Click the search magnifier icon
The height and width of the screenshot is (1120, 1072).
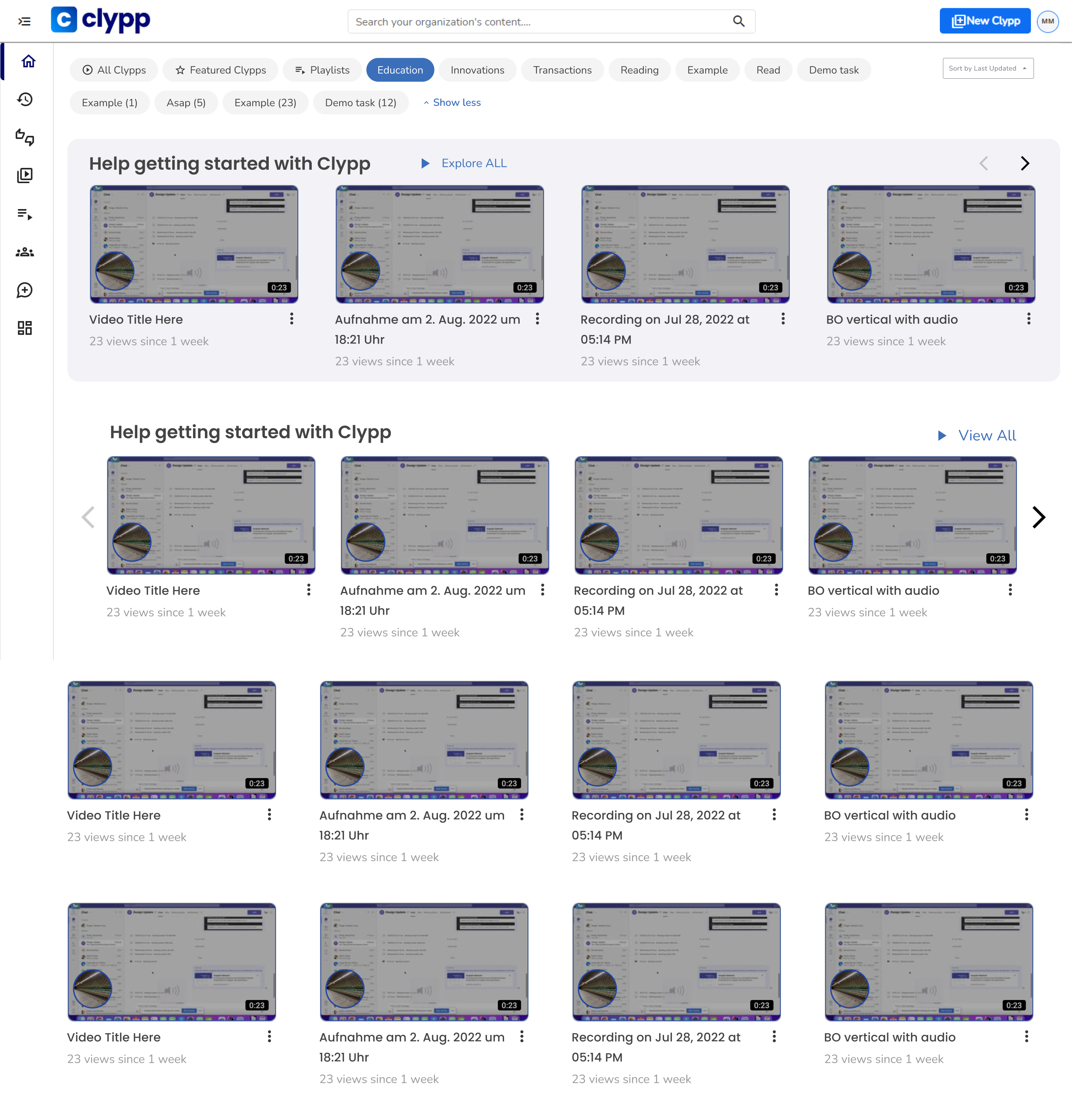pyautogui.click(x=738, y=22)
